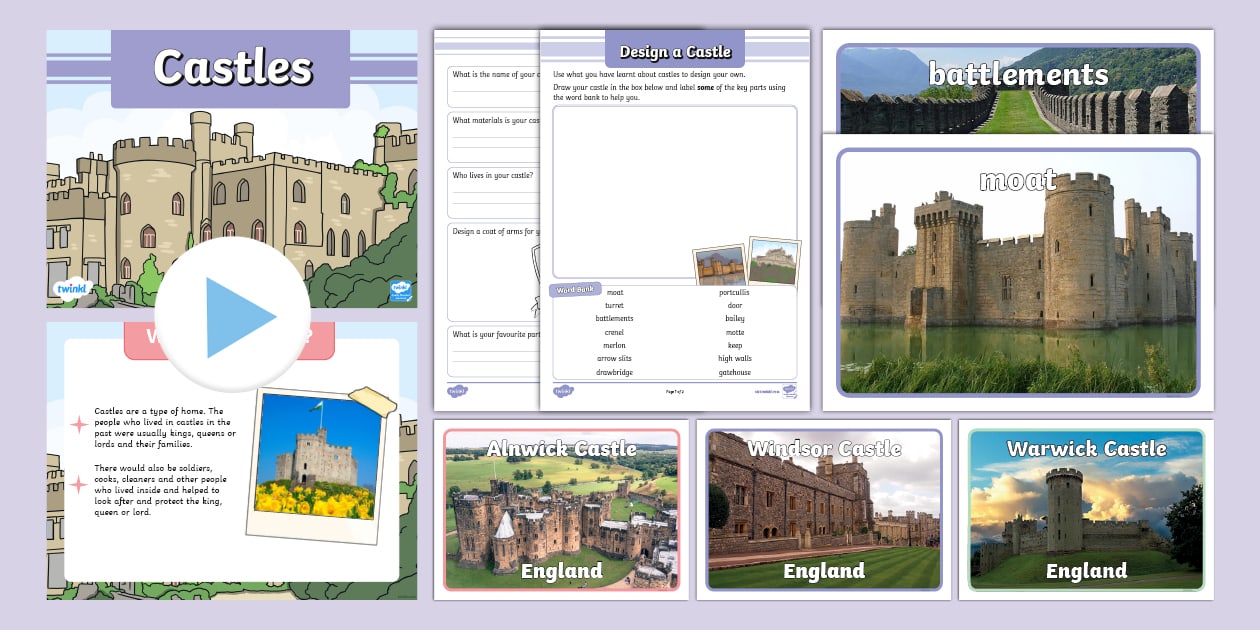Select the word 'moat' in the word bank
Image resolution: width=1260 pixels, height=630 pixels.
[615, 292]
